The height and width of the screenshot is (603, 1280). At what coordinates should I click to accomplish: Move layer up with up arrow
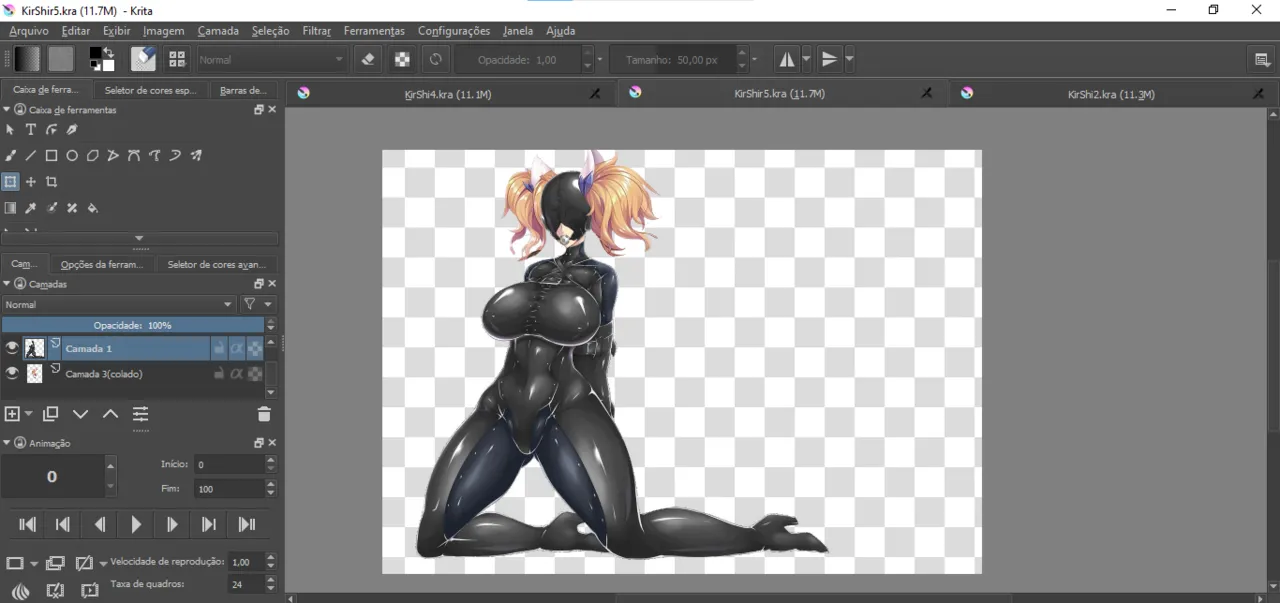[110, 414]
